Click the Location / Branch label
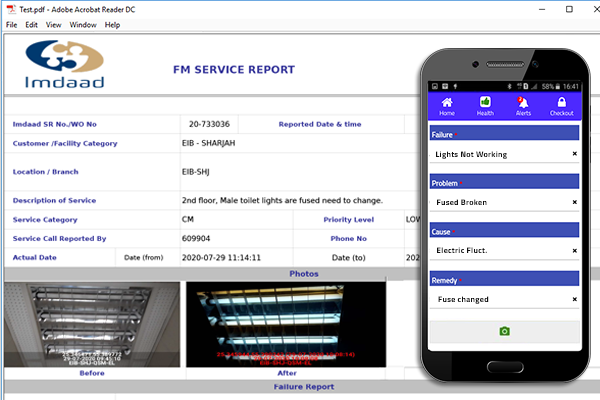This screenshot has height=400, width=600. point(46,172)
